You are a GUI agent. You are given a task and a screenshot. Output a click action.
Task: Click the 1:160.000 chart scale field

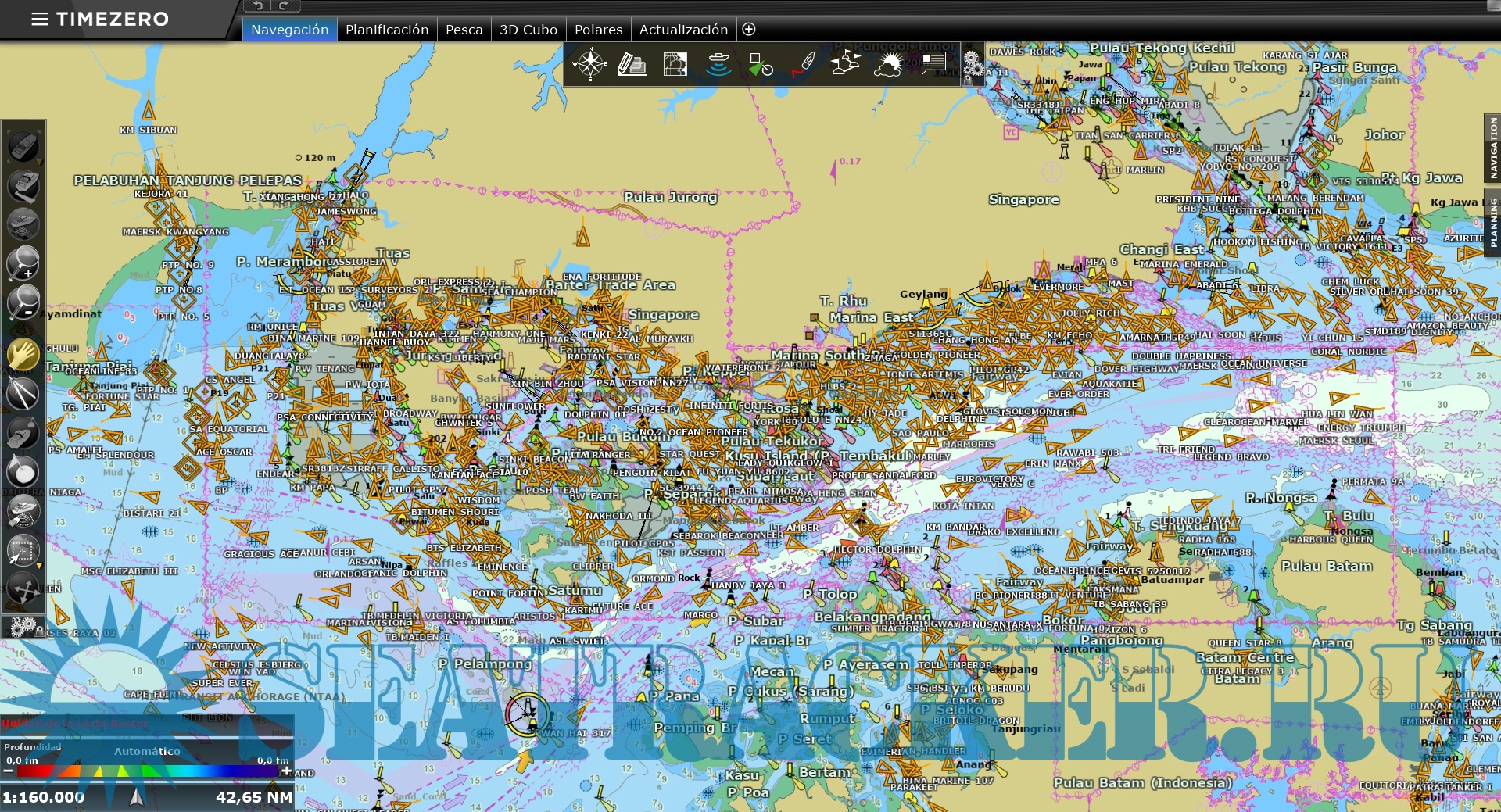coord(44,797)
